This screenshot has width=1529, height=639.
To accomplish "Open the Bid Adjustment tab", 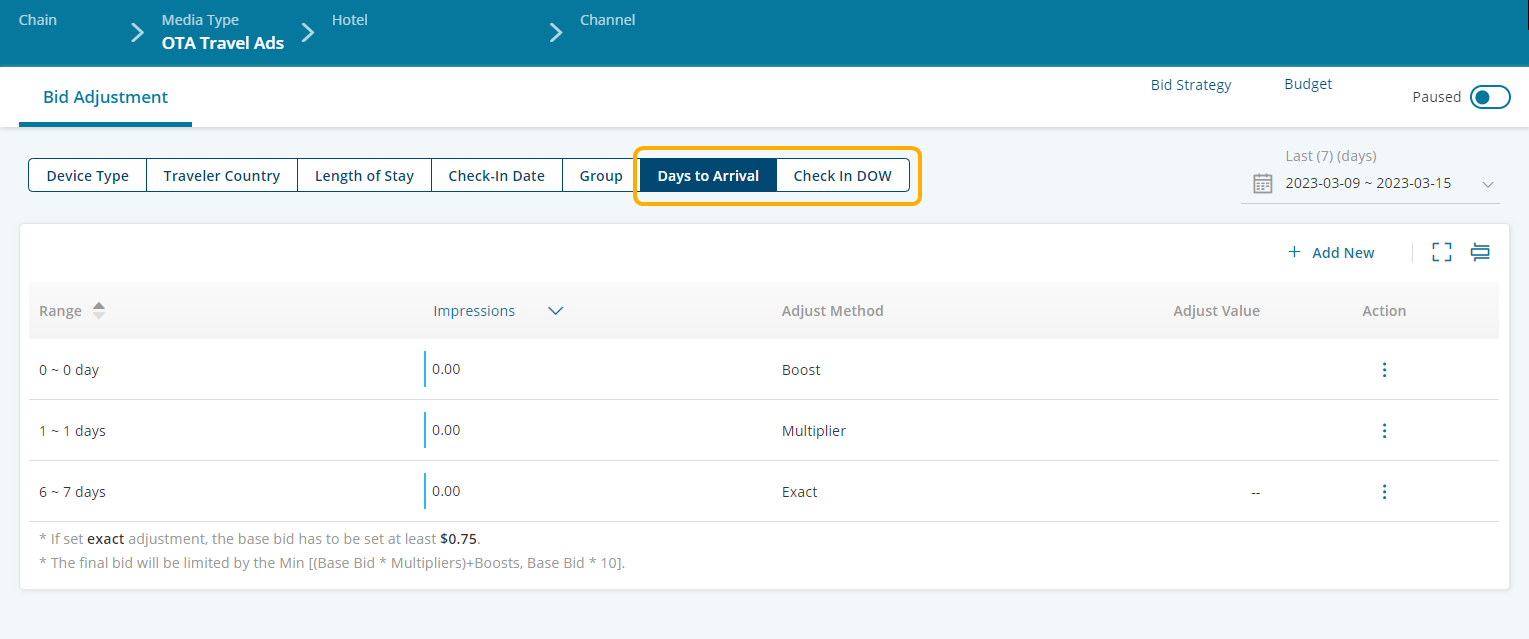I will click(x=105, y=97).
